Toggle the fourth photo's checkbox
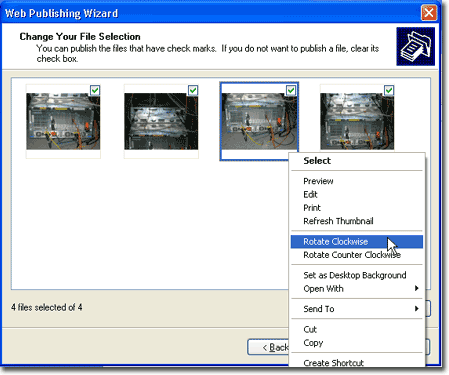Image resolution: width=449 pixels, height=375 pixels. 389,90
